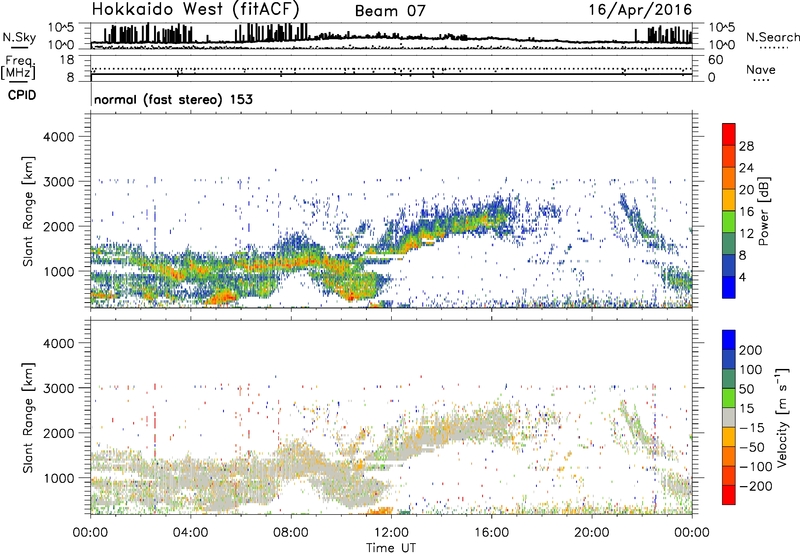Image resolution: width=800 pixels, height=554 pixels.
Task: Click the '4000' tick on power panel
Action: point(59,137)
